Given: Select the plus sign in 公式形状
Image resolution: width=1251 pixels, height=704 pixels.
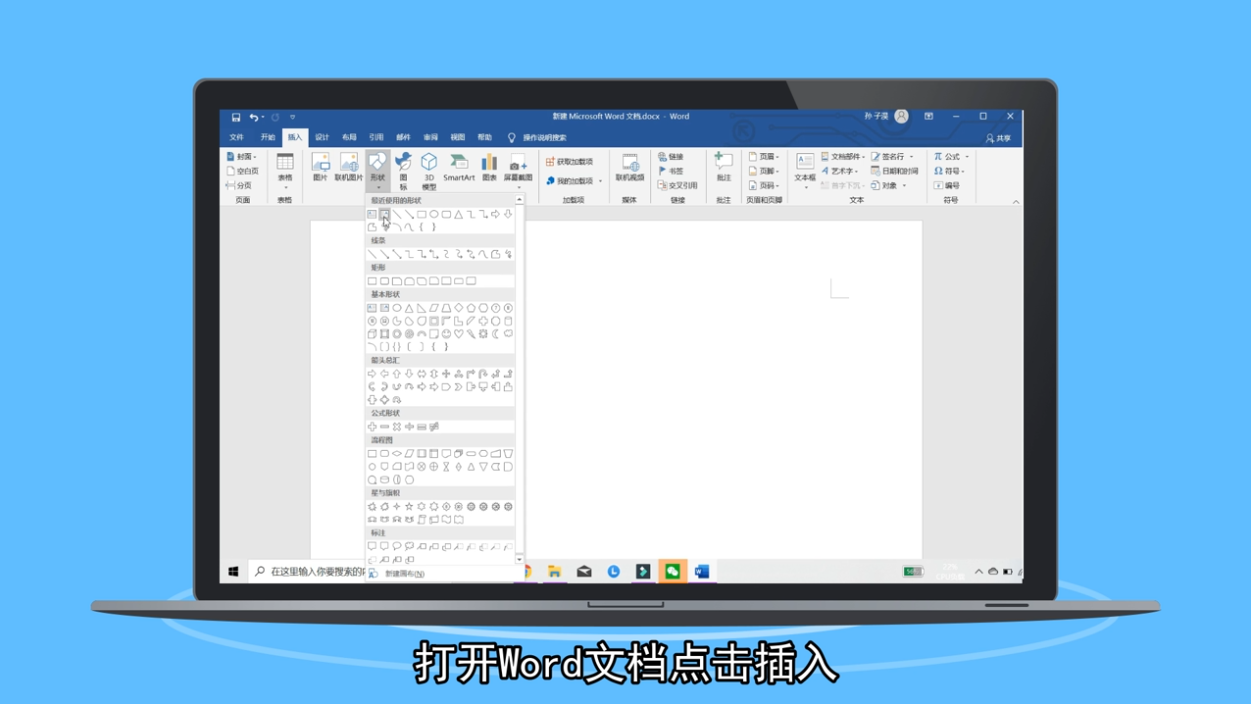Looking at the screenshot, I should click(372, 426).
